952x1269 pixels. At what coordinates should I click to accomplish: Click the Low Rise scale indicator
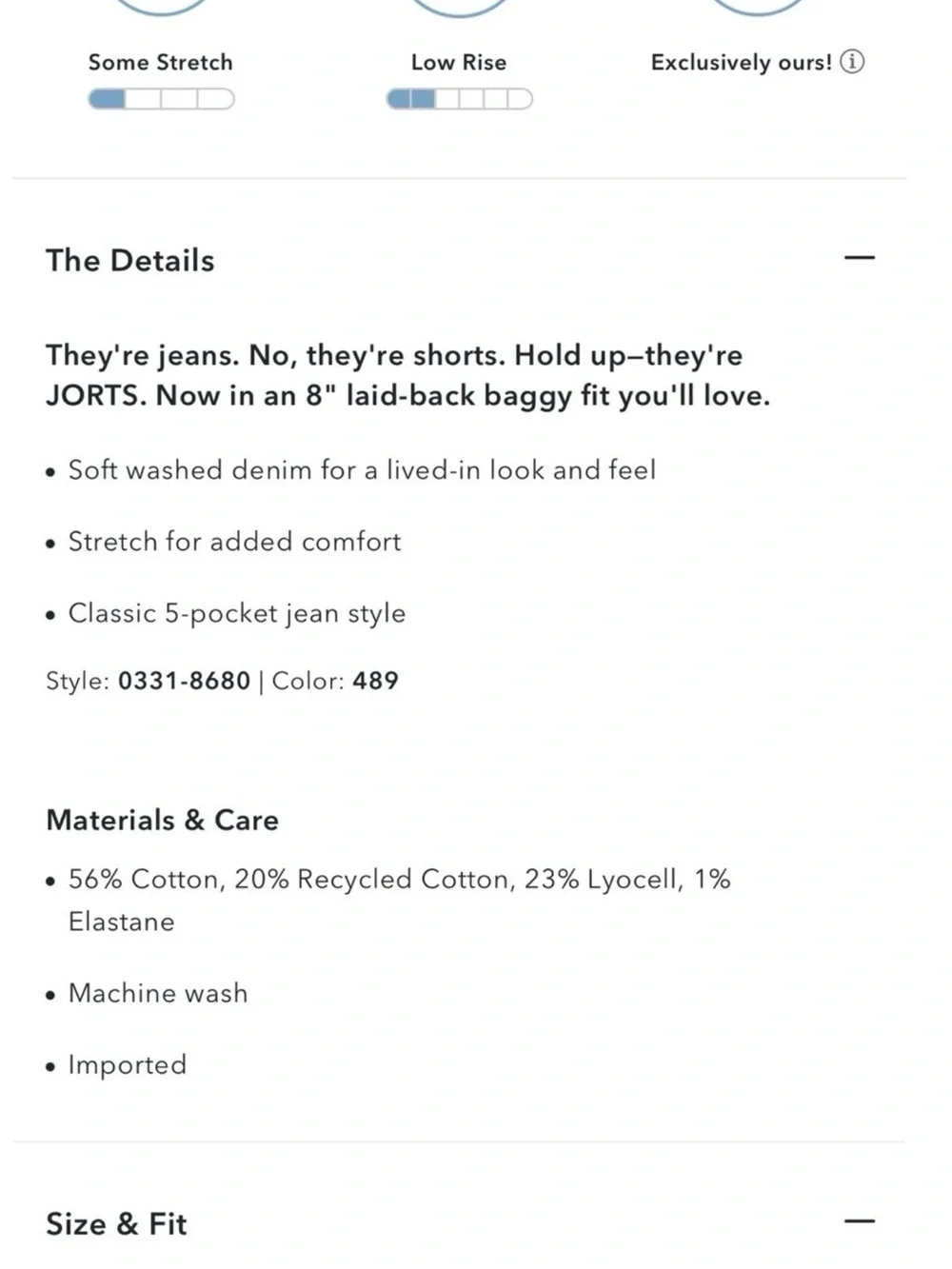tap(459, 99)
